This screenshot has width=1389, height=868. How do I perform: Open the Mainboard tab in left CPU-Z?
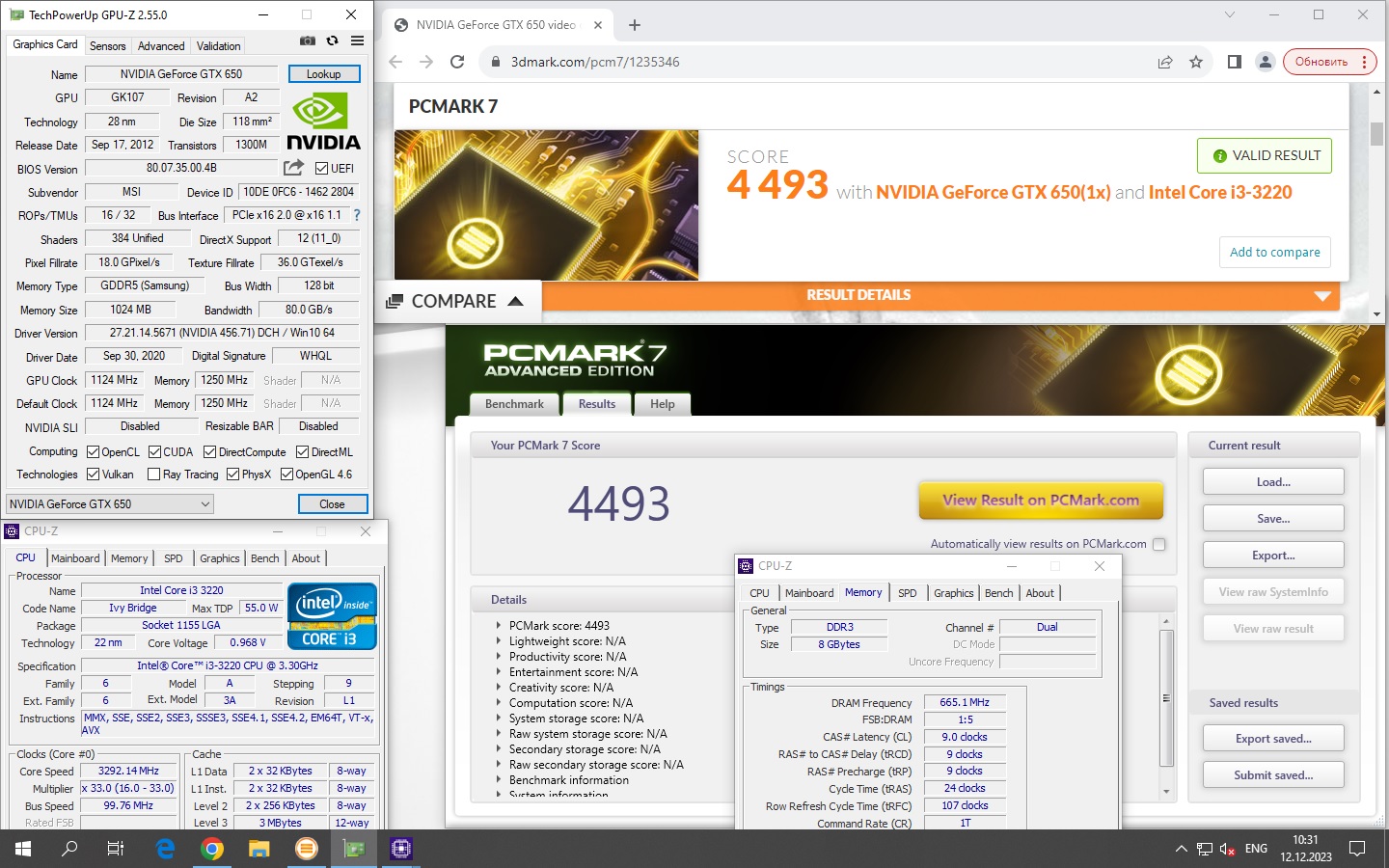(x=75, y=558)
